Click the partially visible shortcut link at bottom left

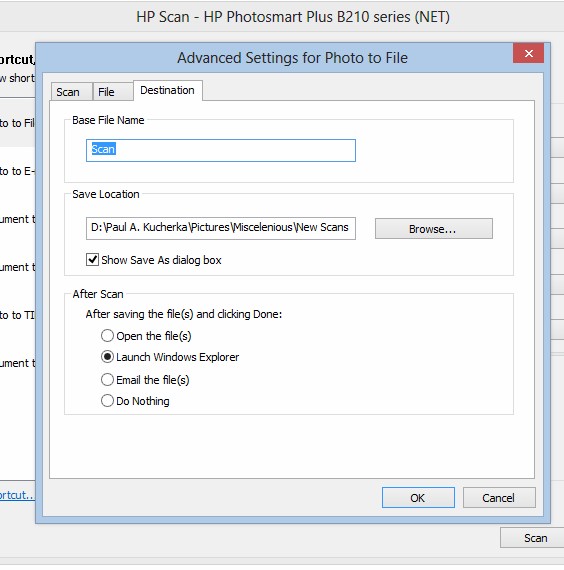point(17,495)
